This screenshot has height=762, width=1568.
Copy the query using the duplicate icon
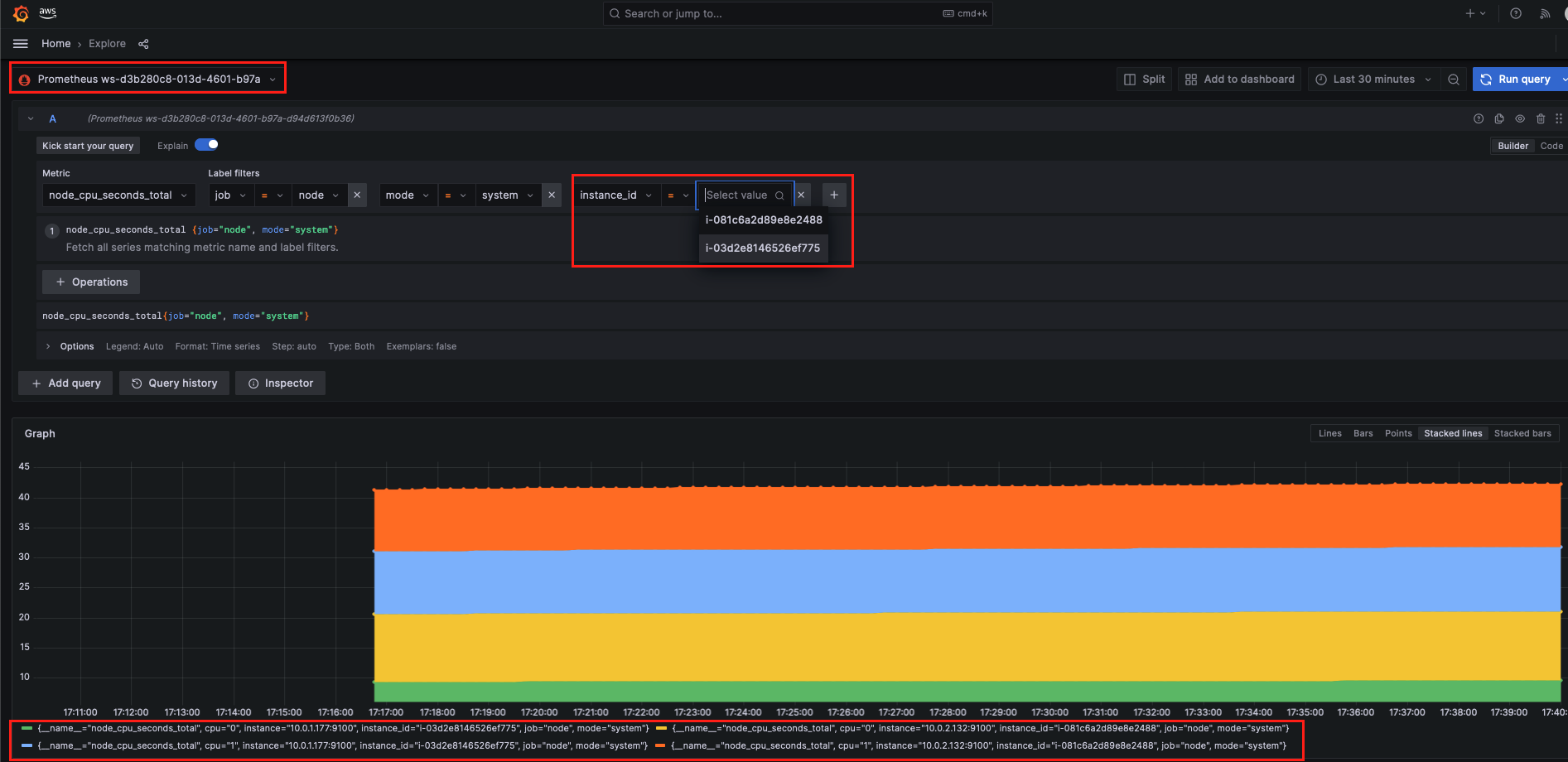coord(1499,118)
